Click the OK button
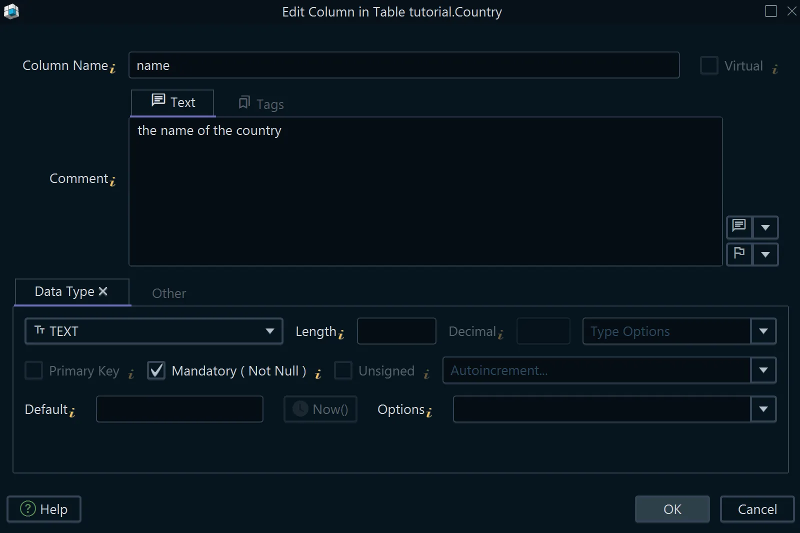 pyautogui.click(x=672, y=509)
